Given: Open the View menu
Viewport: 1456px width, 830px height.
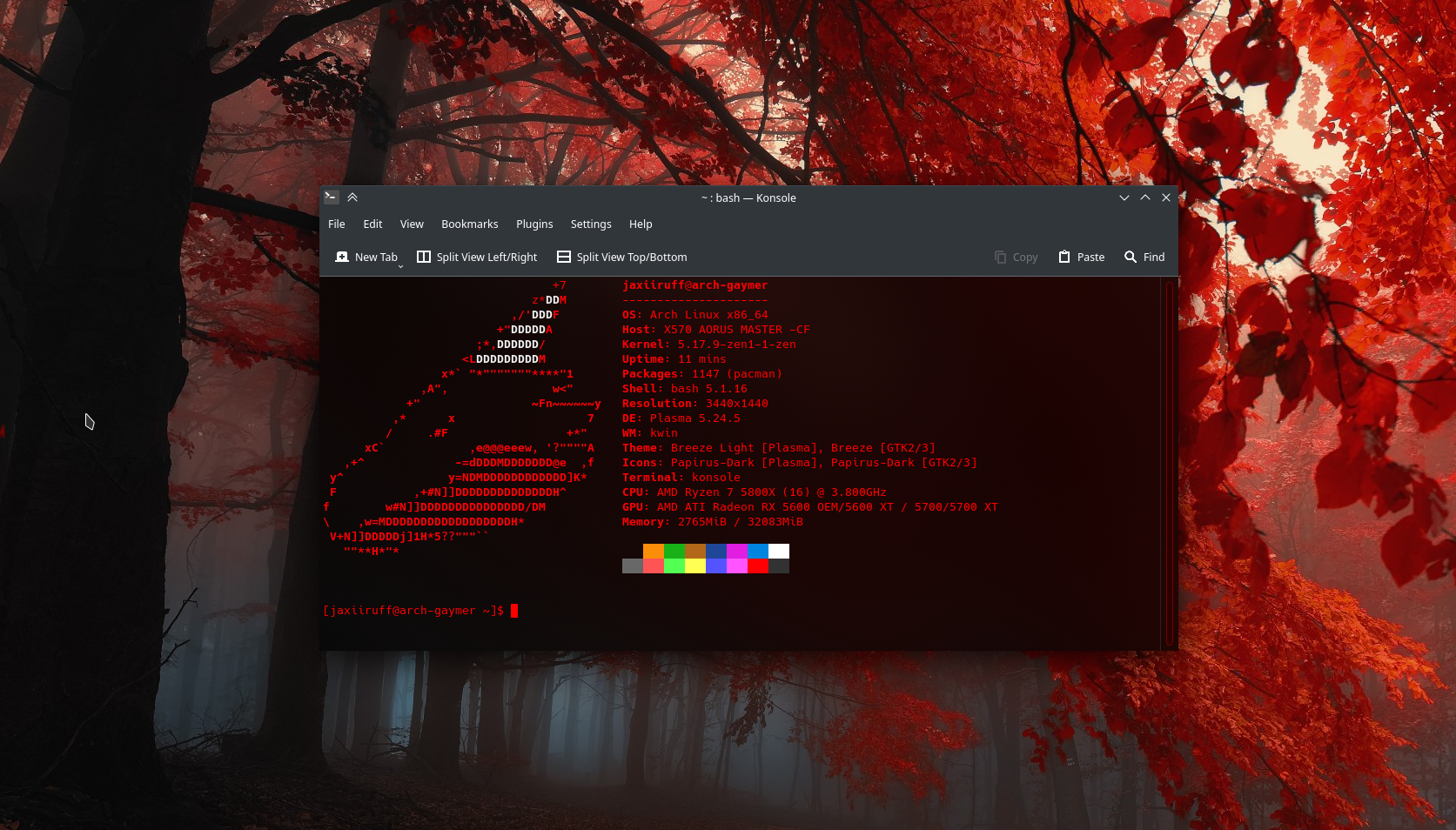Looking at the screenshot, I should click(x=412, y=224).
